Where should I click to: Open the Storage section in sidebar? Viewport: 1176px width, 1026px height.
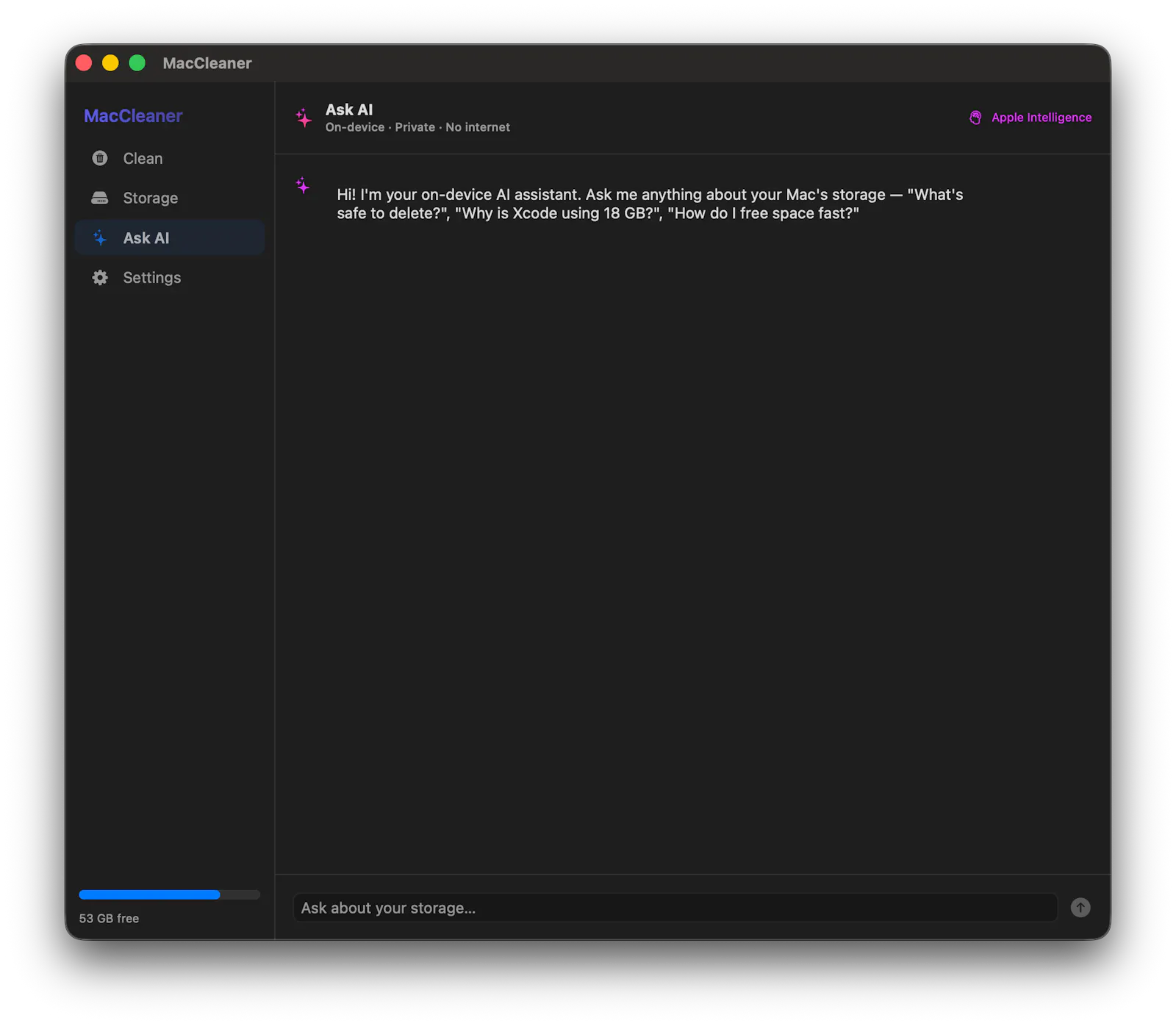click(x=169, y=198)
